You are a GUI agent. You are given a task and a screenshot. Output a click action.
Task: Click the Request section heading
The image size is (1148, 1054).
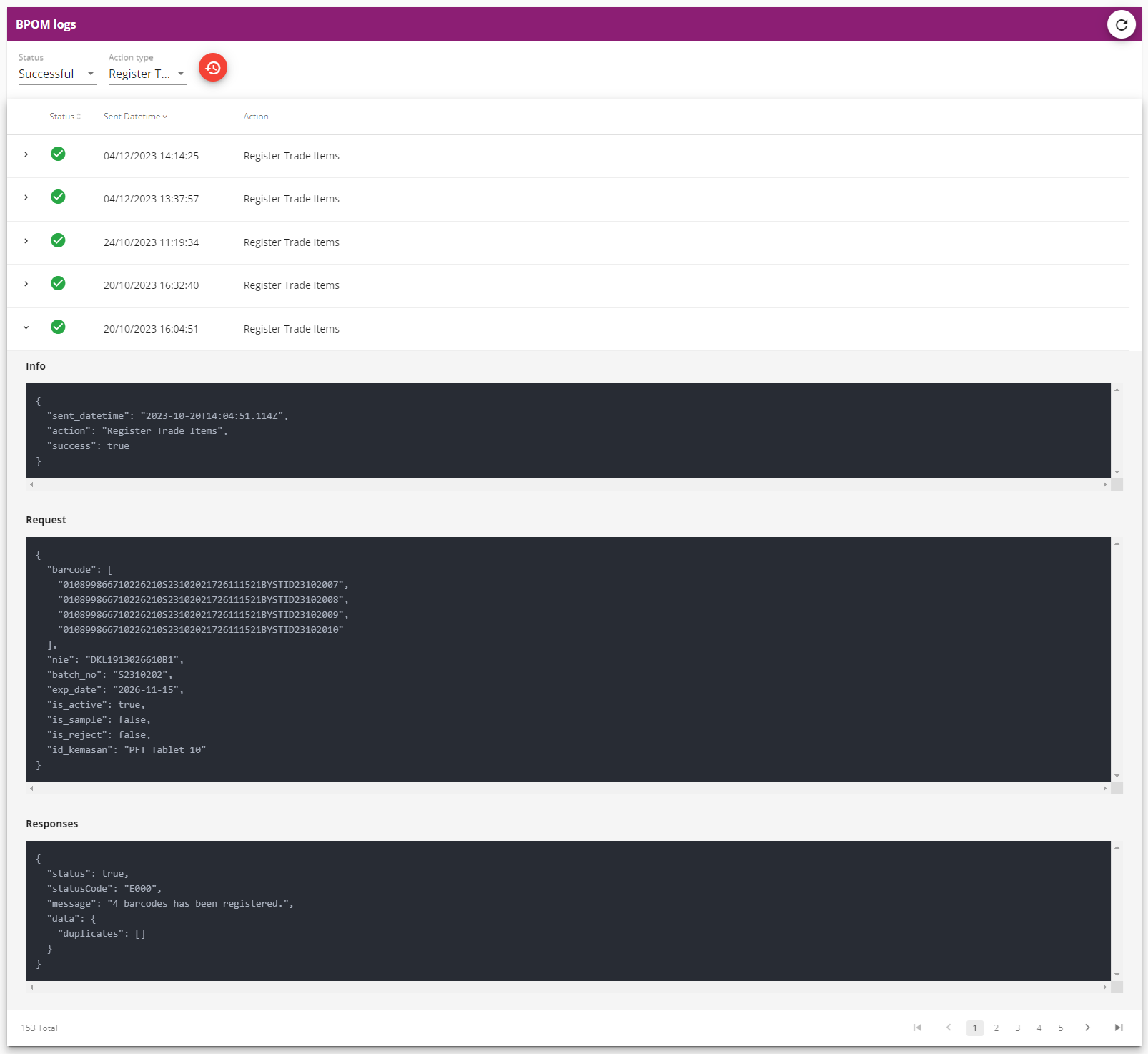coord(46,520)
